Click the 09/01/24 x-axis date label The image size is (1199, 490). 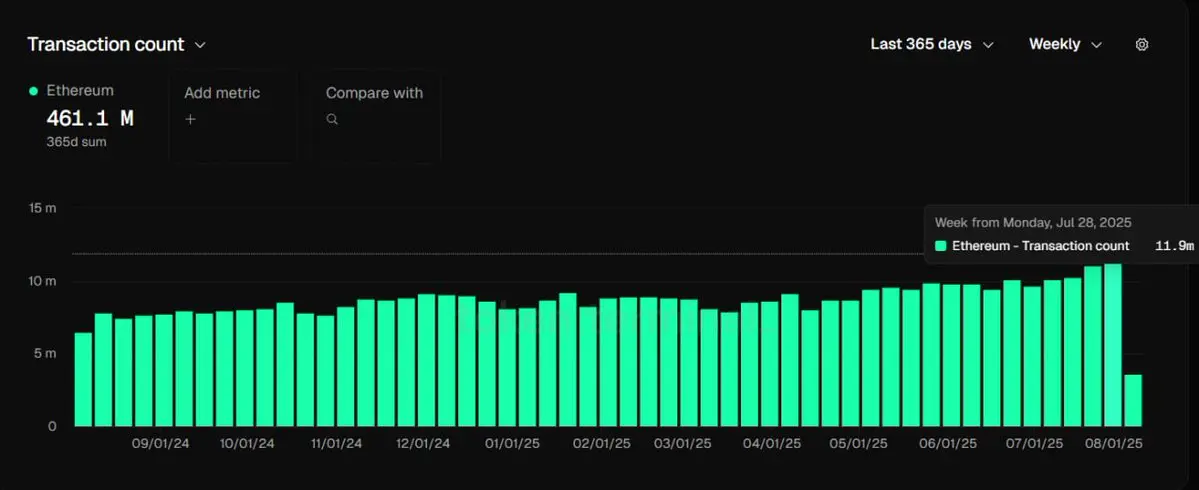coord(161,444)
